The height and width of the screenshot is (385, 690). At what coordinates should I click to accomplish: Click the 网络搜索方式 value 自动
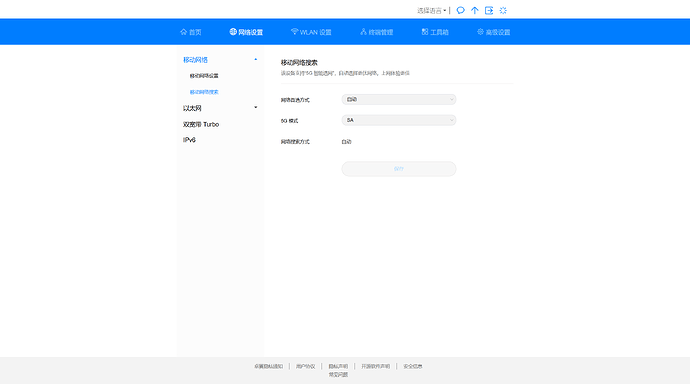tap(346, 142)
